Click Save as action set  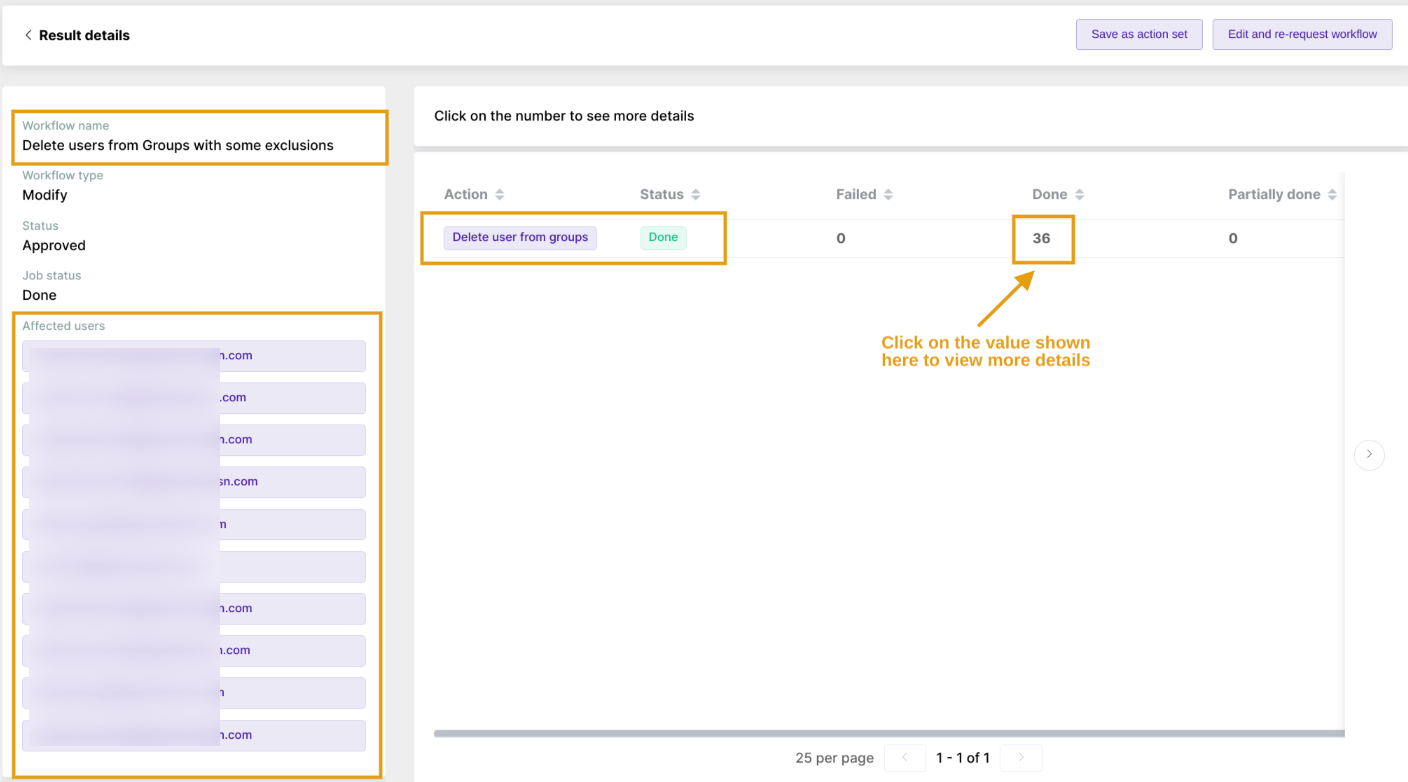pos(1139,34)
